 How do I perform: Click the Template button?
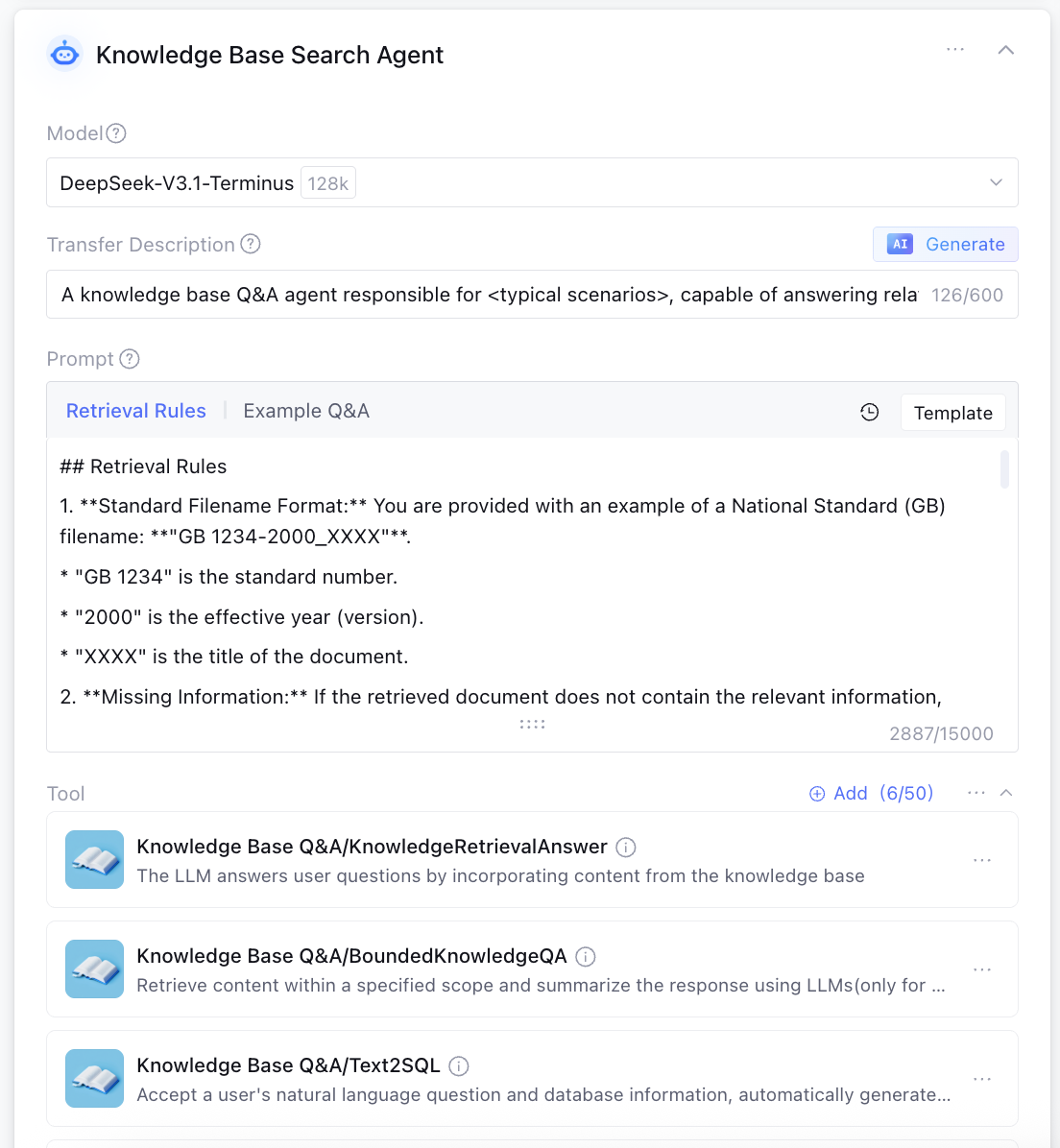tap(952, 413)
